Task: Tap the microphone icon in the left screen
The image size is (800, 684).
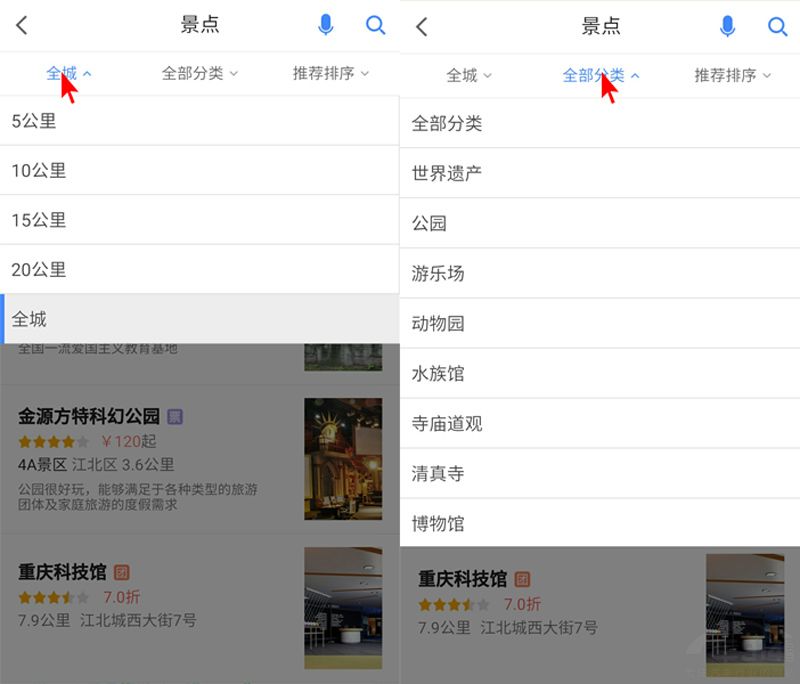Action: 326,26
